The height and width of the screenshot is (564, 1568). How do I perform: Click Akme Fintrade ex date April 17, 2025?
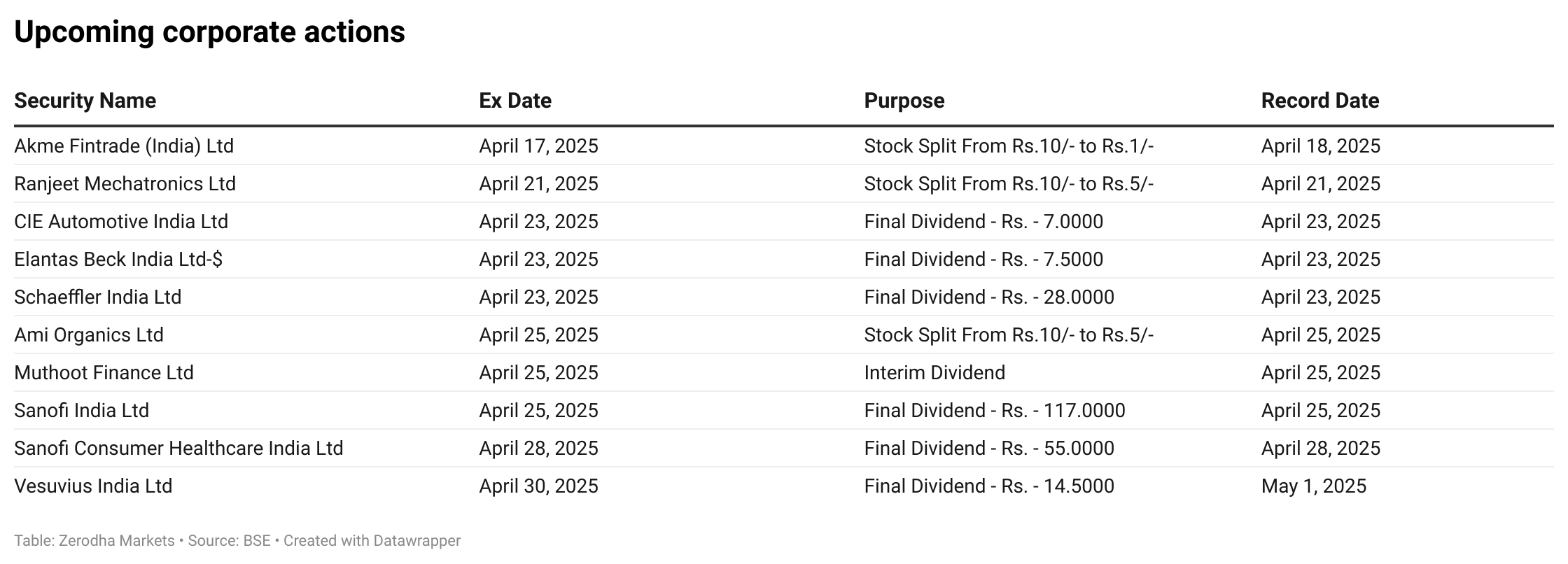click(538, 146)
